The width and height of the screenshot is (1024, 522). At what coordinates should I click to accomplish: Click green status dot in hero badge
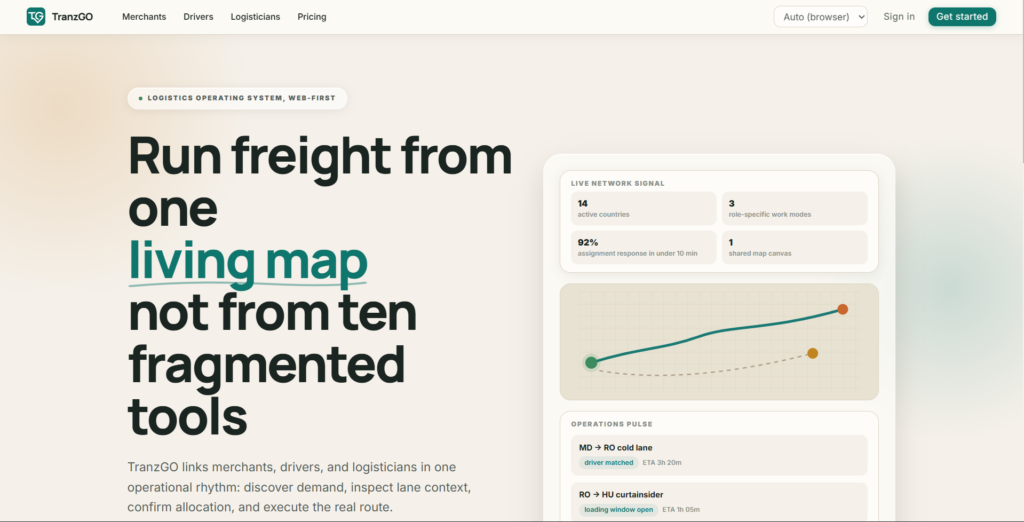[x=140, y=99]
